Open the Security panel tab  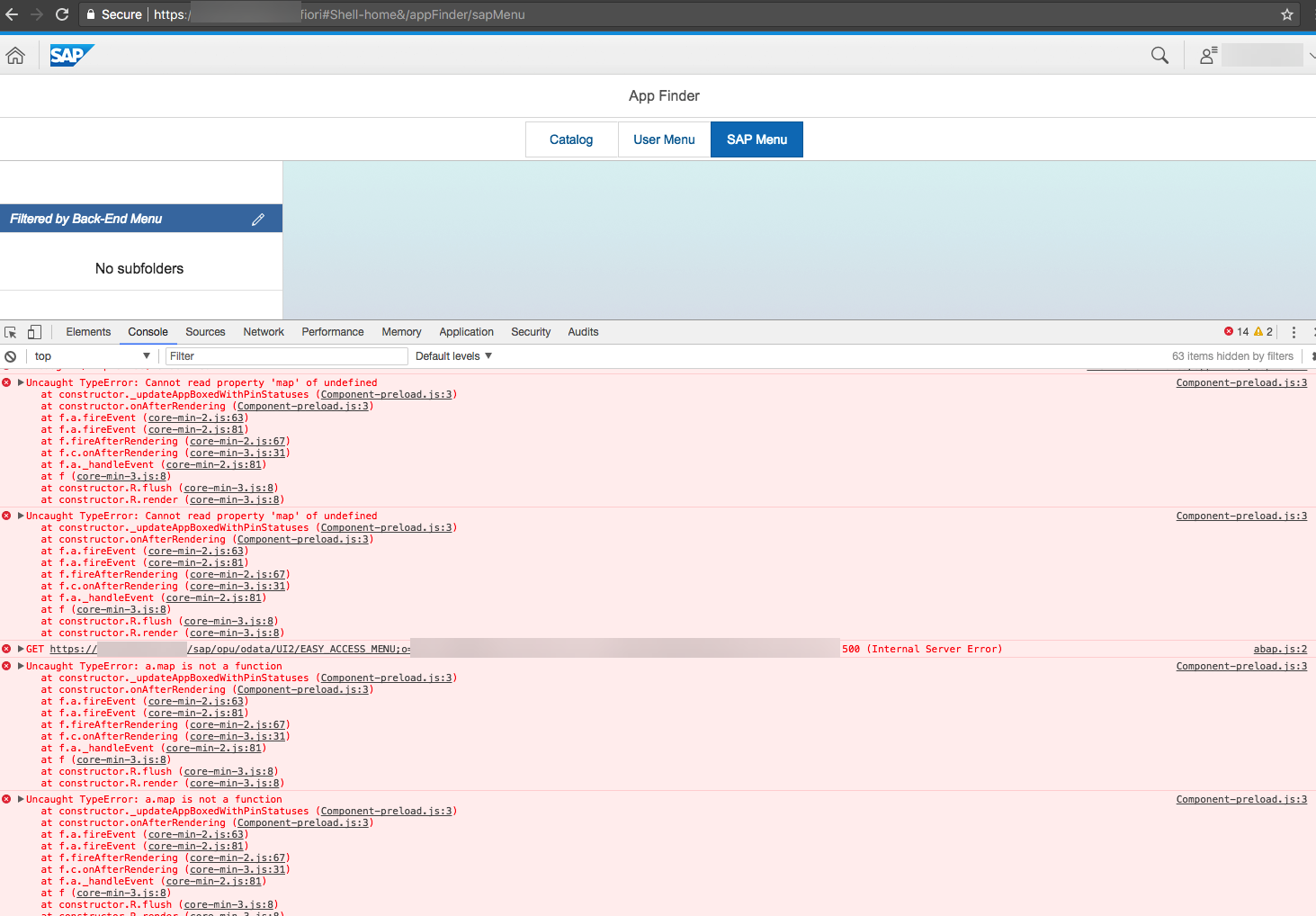pos(531,332)
